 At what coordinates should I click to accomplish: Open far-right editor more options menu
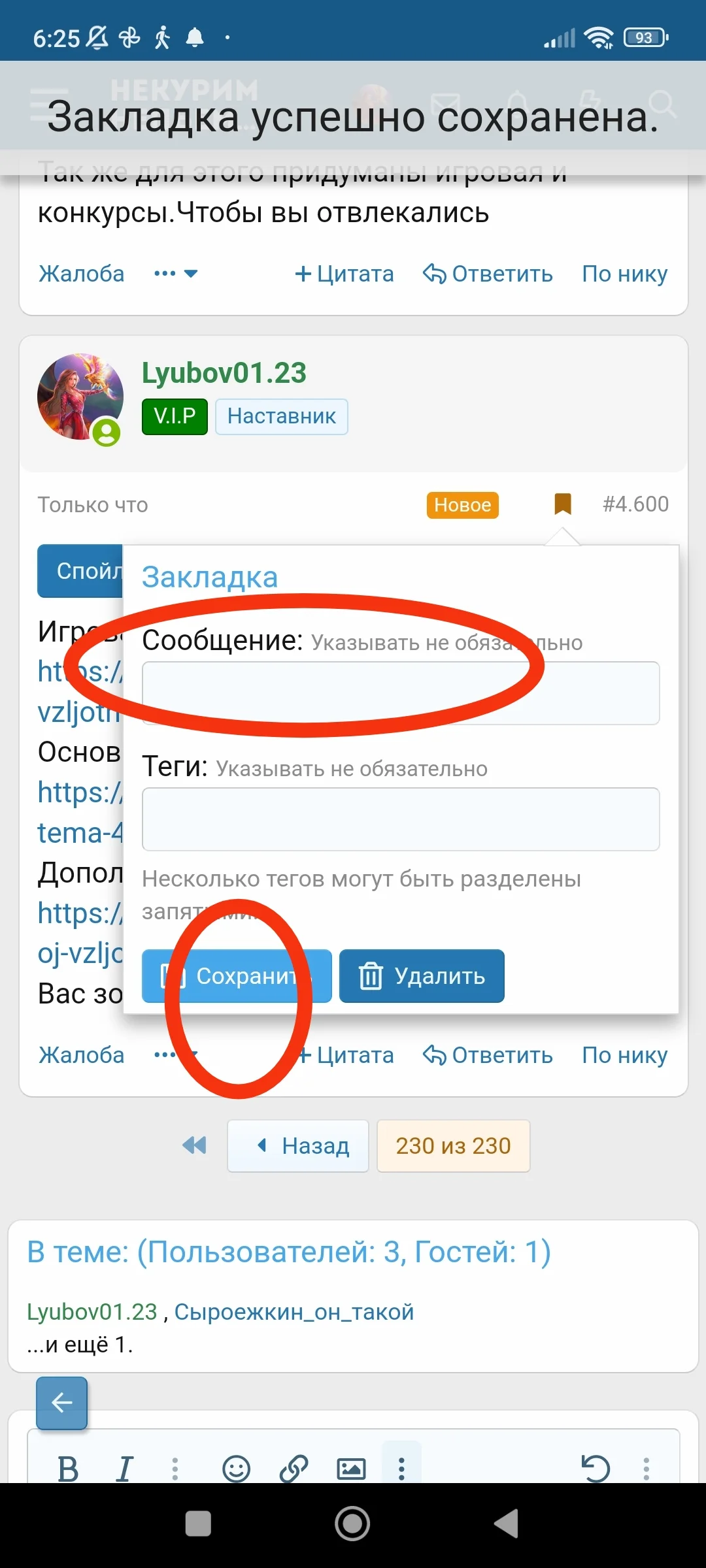(x=647, y=1469)
